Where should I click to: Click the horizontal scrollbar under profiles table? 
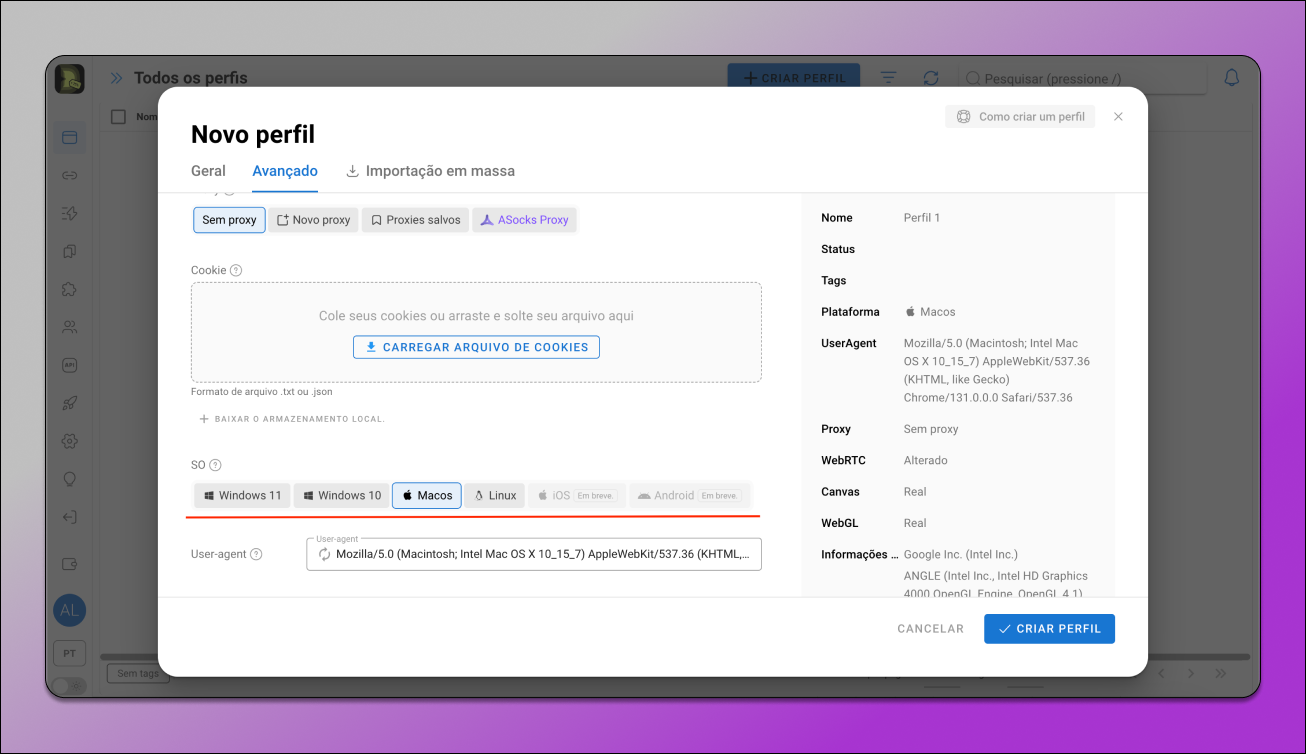676,657
